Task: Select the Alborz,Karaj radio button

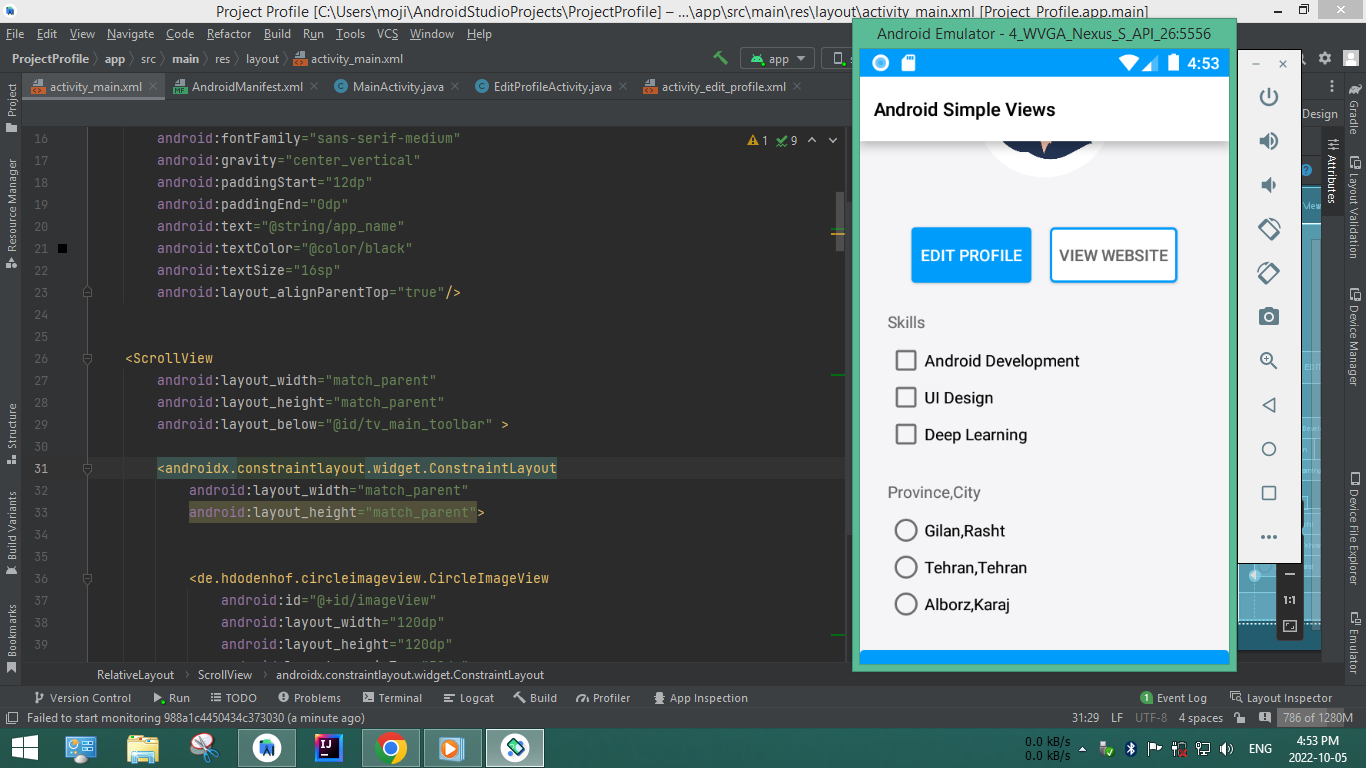Action: [906, 604]
